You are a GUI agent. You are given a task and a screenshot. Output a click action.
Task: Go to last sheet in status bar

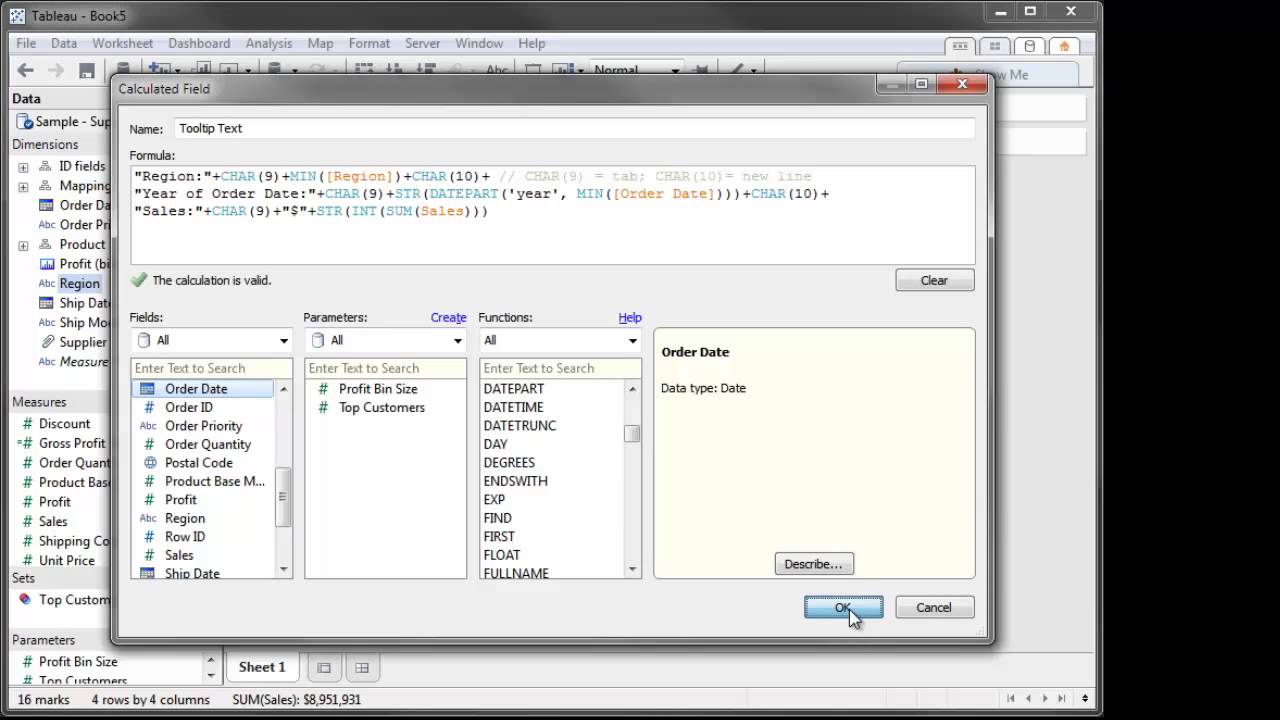tap(1064, 699)
